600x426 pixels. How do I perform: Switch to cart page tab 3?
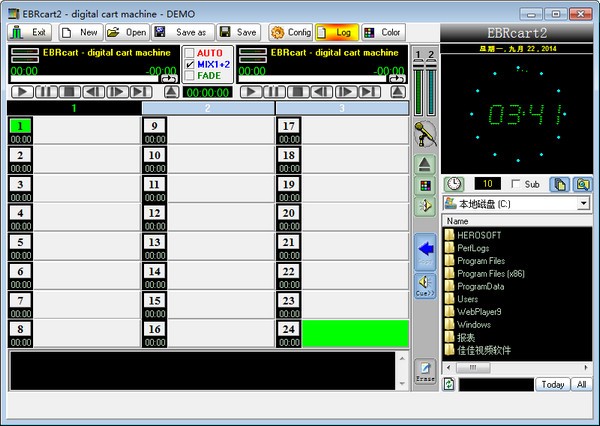[x=342, y=108]
